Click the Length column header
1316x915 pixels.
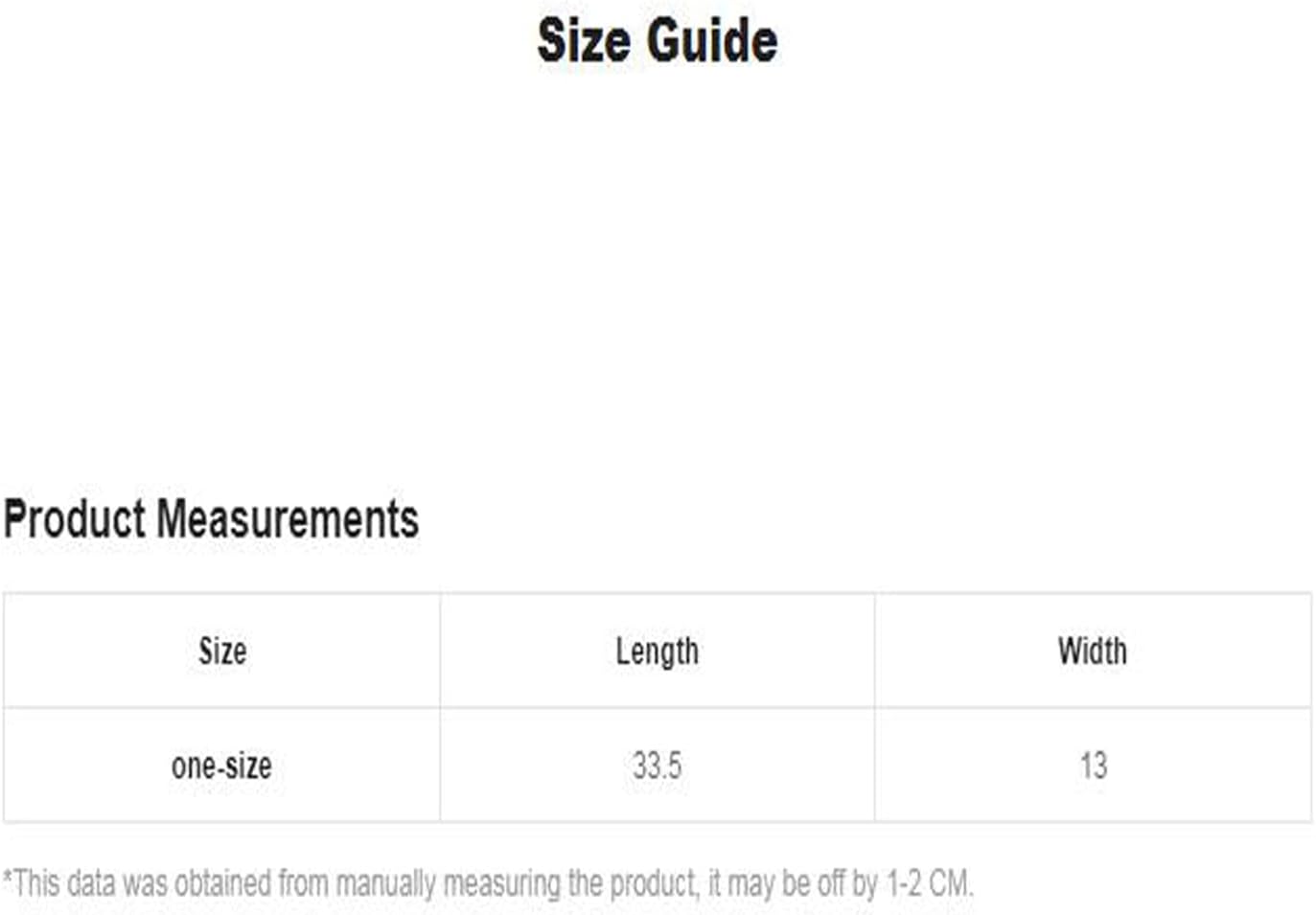(657, 652)
